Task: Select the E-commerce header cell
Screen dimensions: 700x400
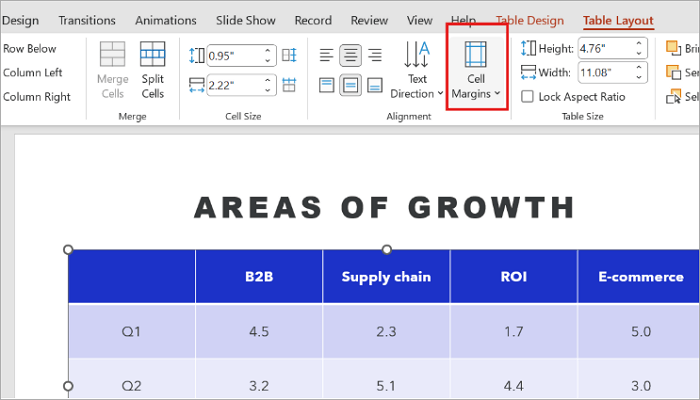Action: click(x=639, y=277)
